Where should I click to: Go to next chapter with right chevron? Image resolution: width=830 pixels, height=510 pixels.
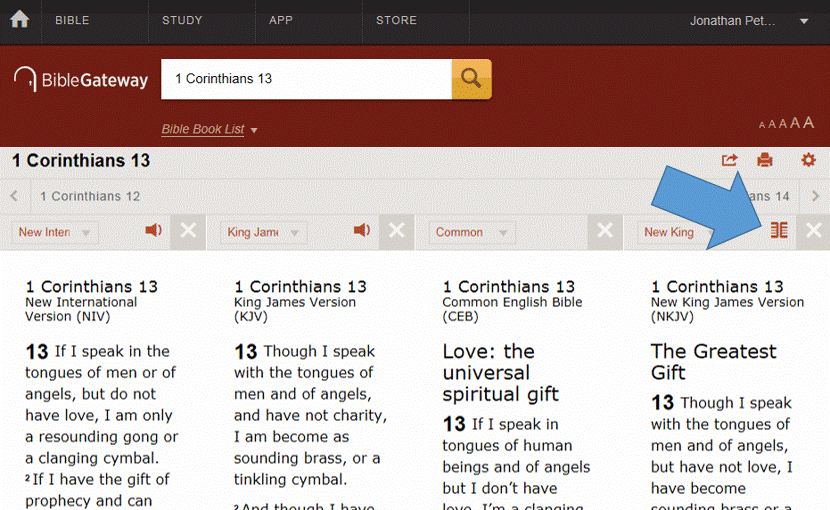pyautogui.click(x=815, y=196)
